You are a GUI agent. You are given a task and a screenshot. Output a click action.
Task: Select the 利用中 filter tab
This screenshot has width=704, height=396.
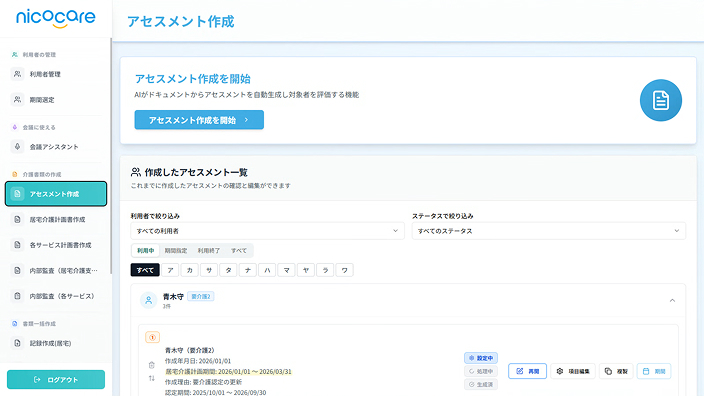tap(145, 251)
